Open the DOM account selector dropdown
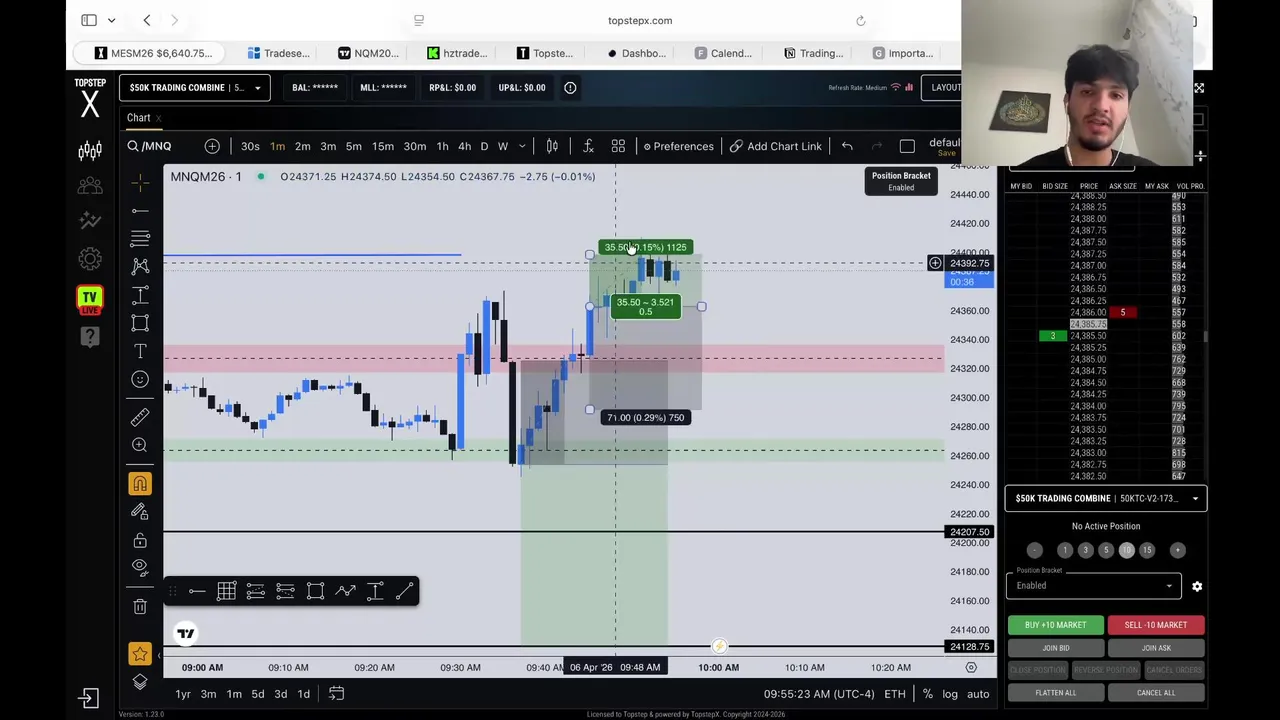Viewport: 1280px width, 720px height. [x=1106, y=498]
